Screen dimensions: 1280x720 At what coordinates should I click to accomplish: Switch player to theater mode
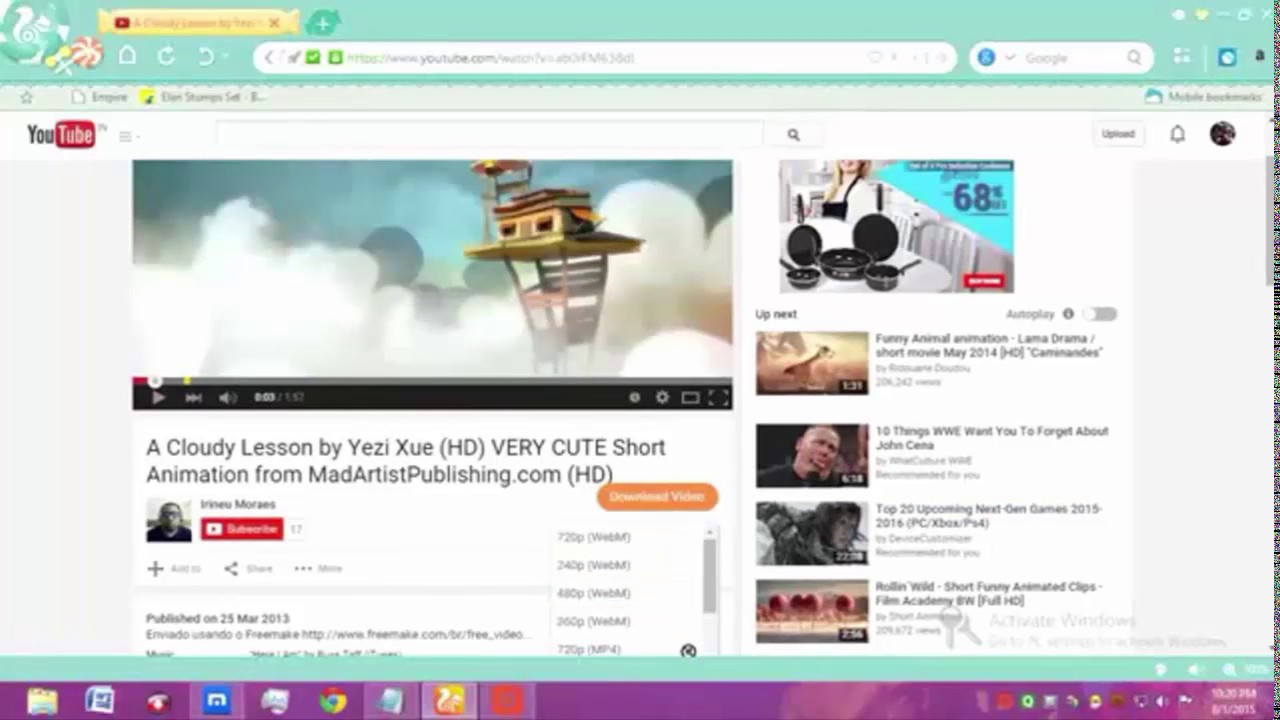(690, 397)
